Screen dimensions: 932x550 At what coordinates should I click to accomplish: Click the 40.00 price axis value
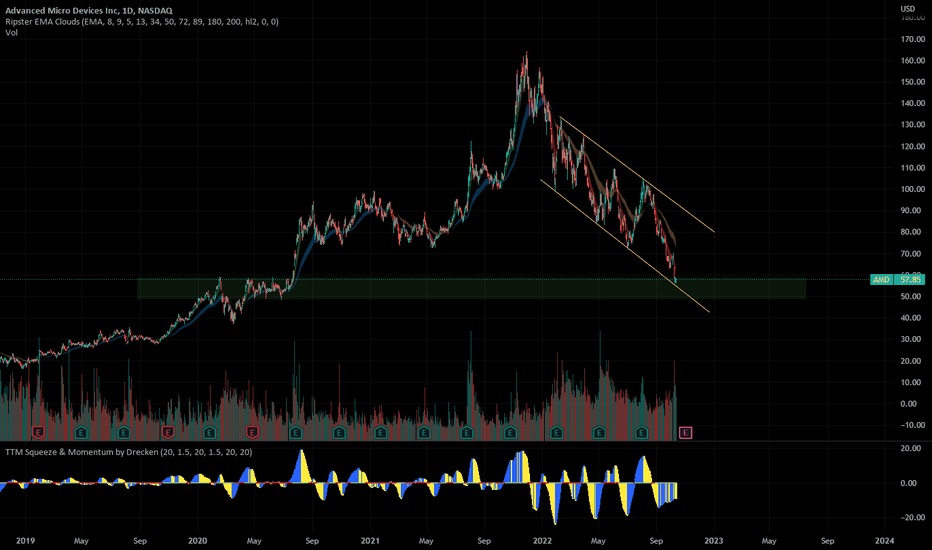pos(912,318)
